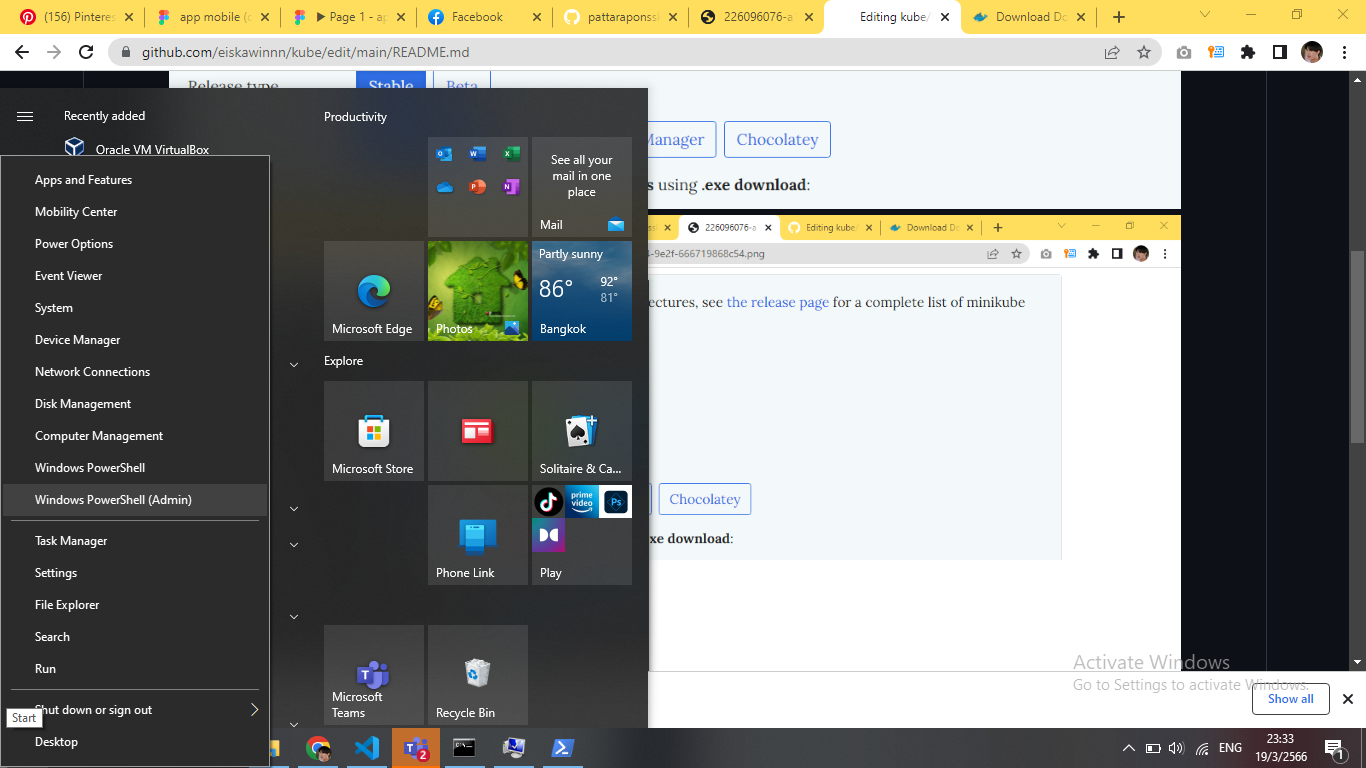Show hidden system tray icons chevron

(x=1129, y=748)
